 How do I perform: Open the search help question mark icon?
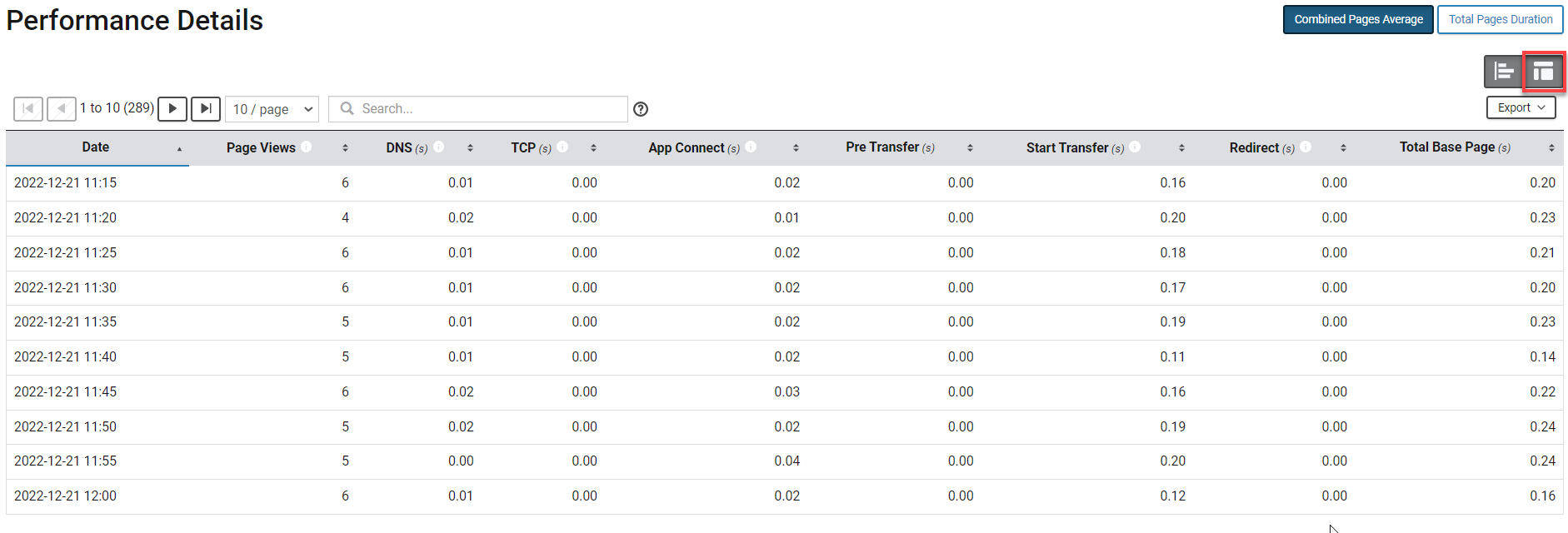641,109
